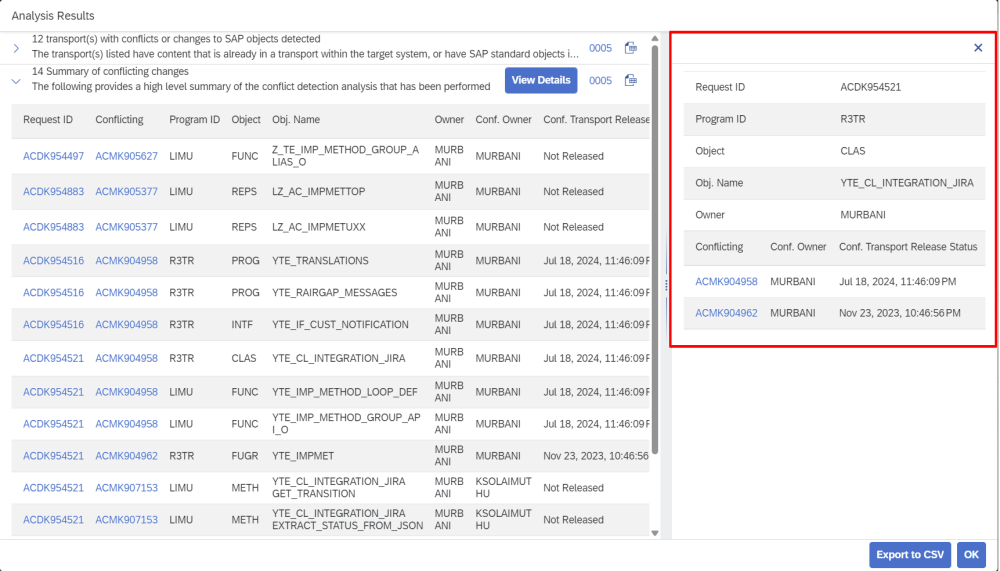The width and height of the screenshot is (1000, 571).
Task: Open ACDK954521 in the EXTRACT_STATUS_FROM_JSON row
Action: (x=54, y=519)
